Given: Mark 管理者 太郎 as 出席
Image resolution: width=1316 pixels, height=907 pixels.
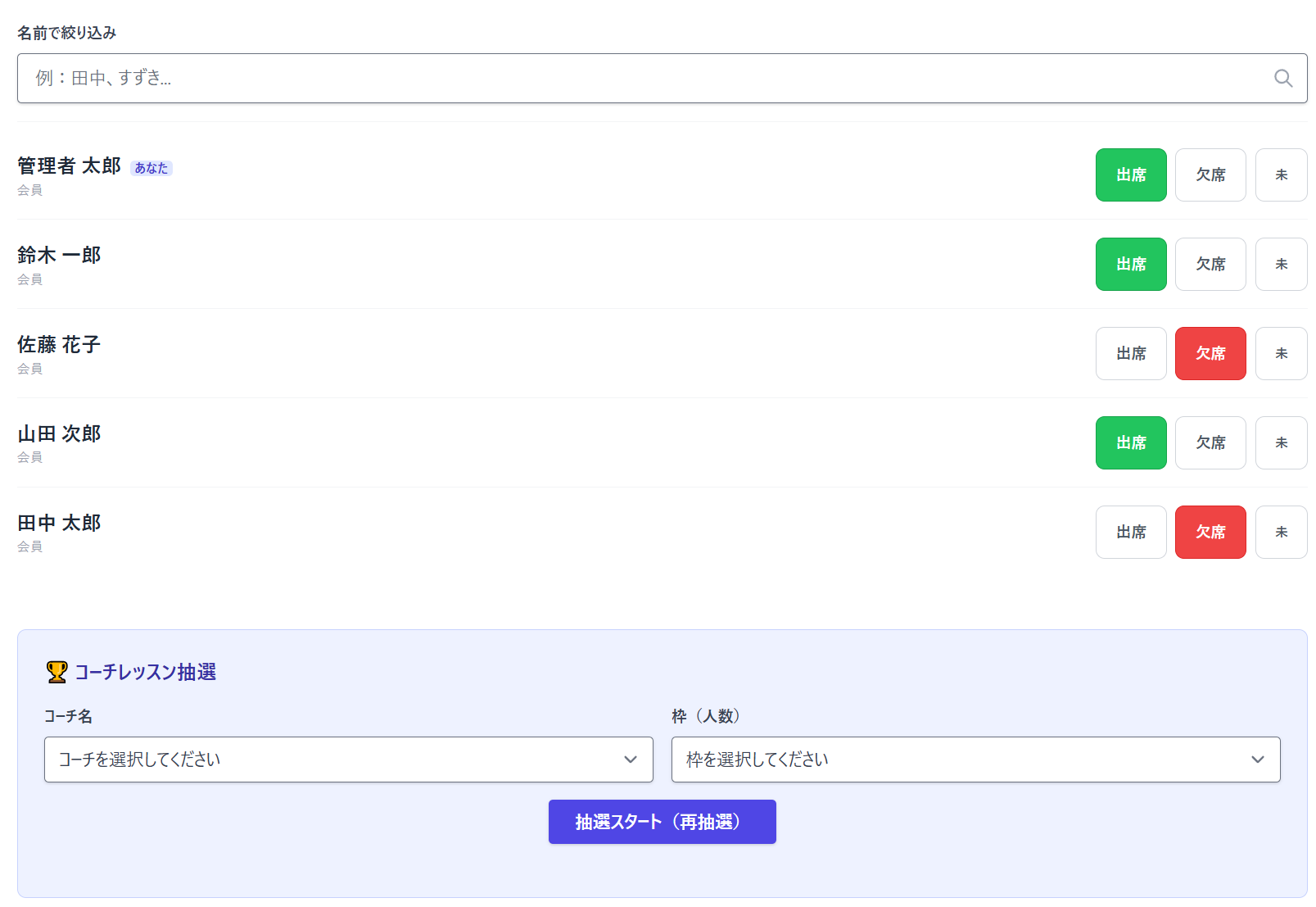Looking at the screenshot, I should (x=1130, y=175).
